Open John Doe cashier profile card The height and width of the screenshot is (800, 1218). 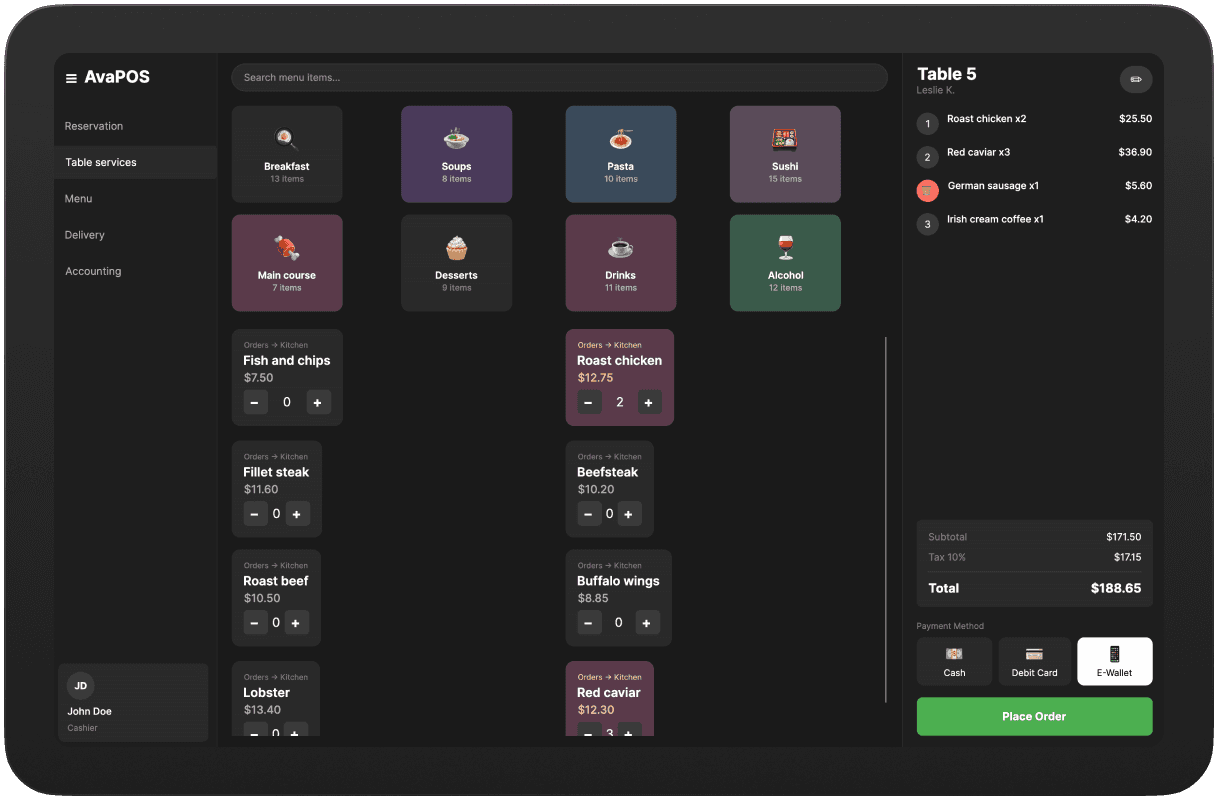coord(133,703)
